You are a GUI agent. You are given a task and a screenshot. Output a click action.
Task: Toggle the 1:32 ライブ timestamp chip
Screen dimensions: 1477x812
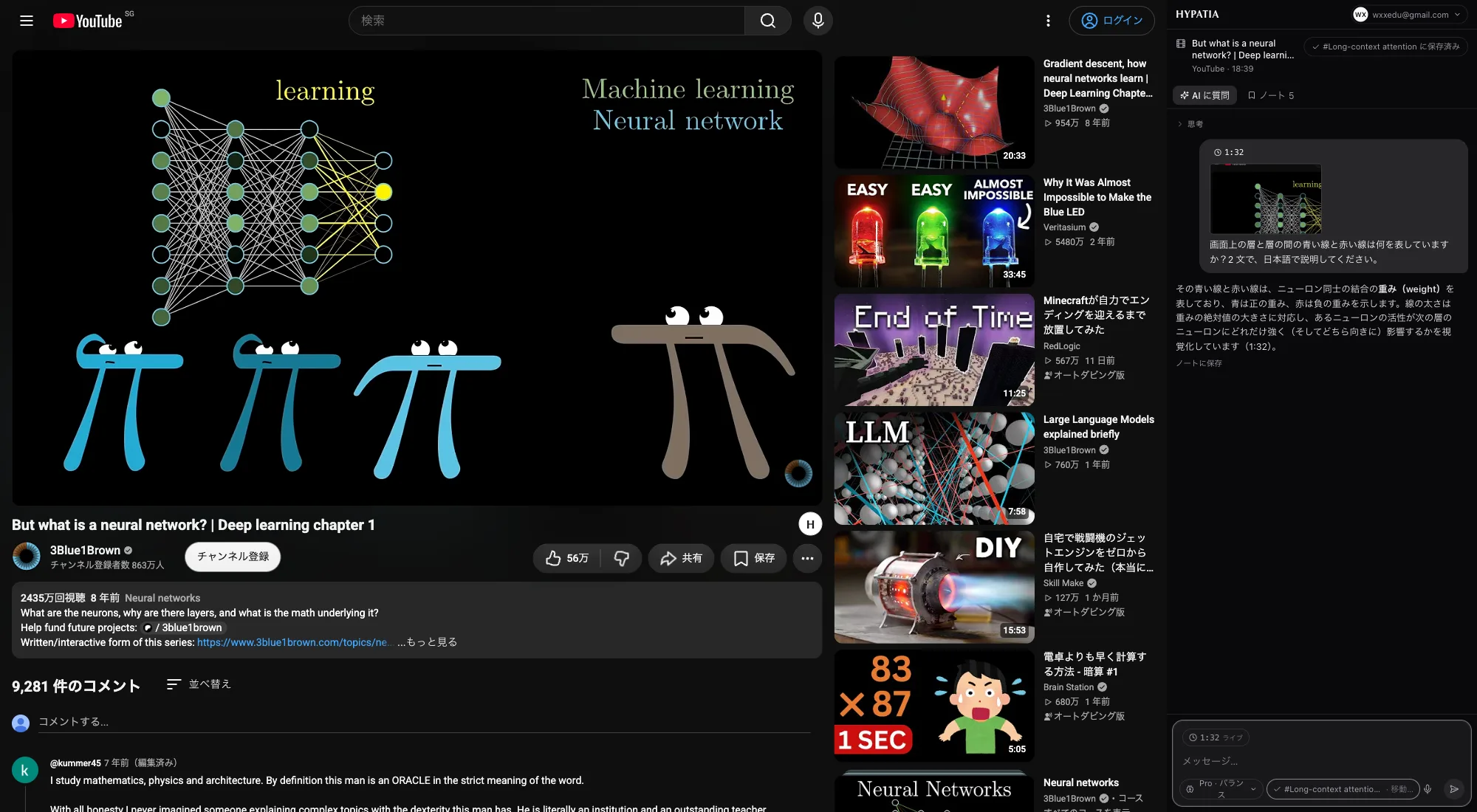pyautogui.click(x=1216, y=737)
